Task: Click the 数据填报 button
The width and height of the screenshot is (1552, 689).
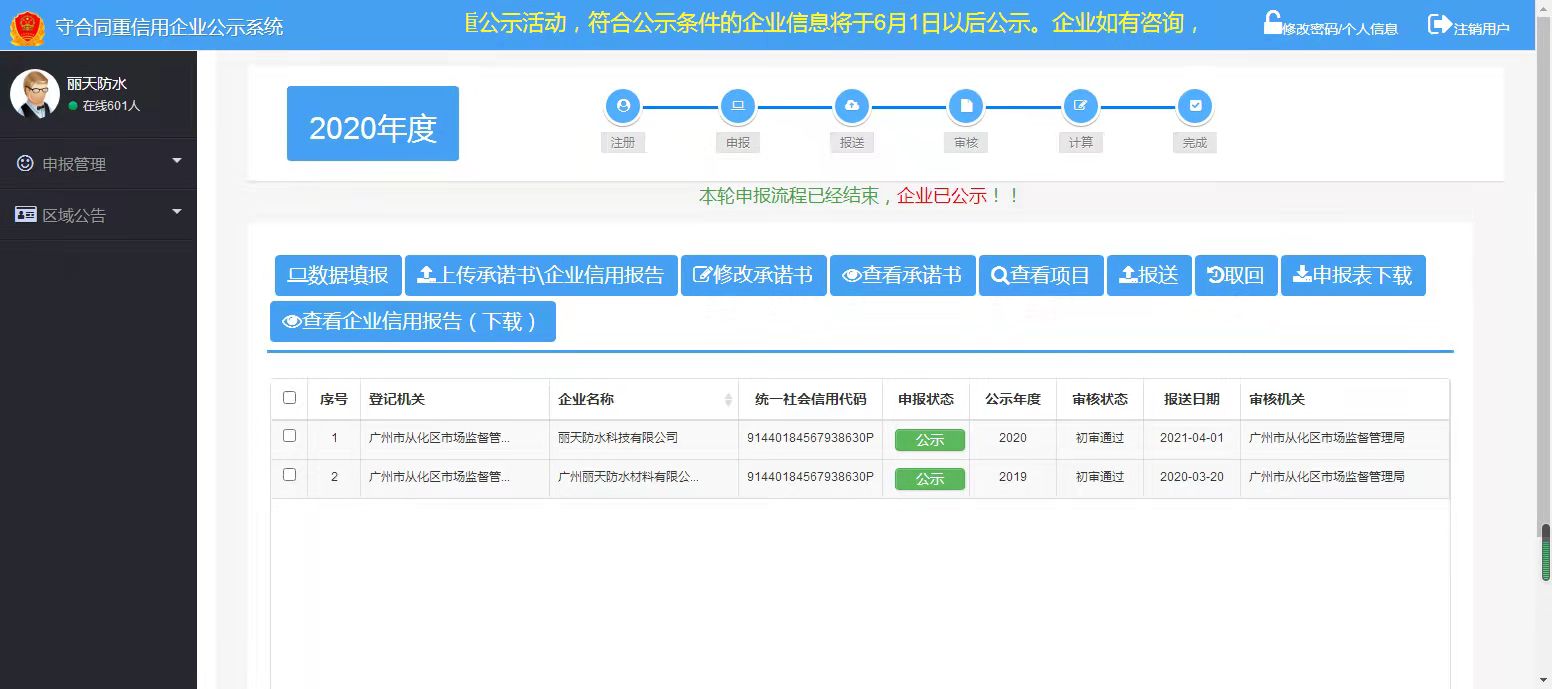Action: pyautogui.click(x=338, y=275)
